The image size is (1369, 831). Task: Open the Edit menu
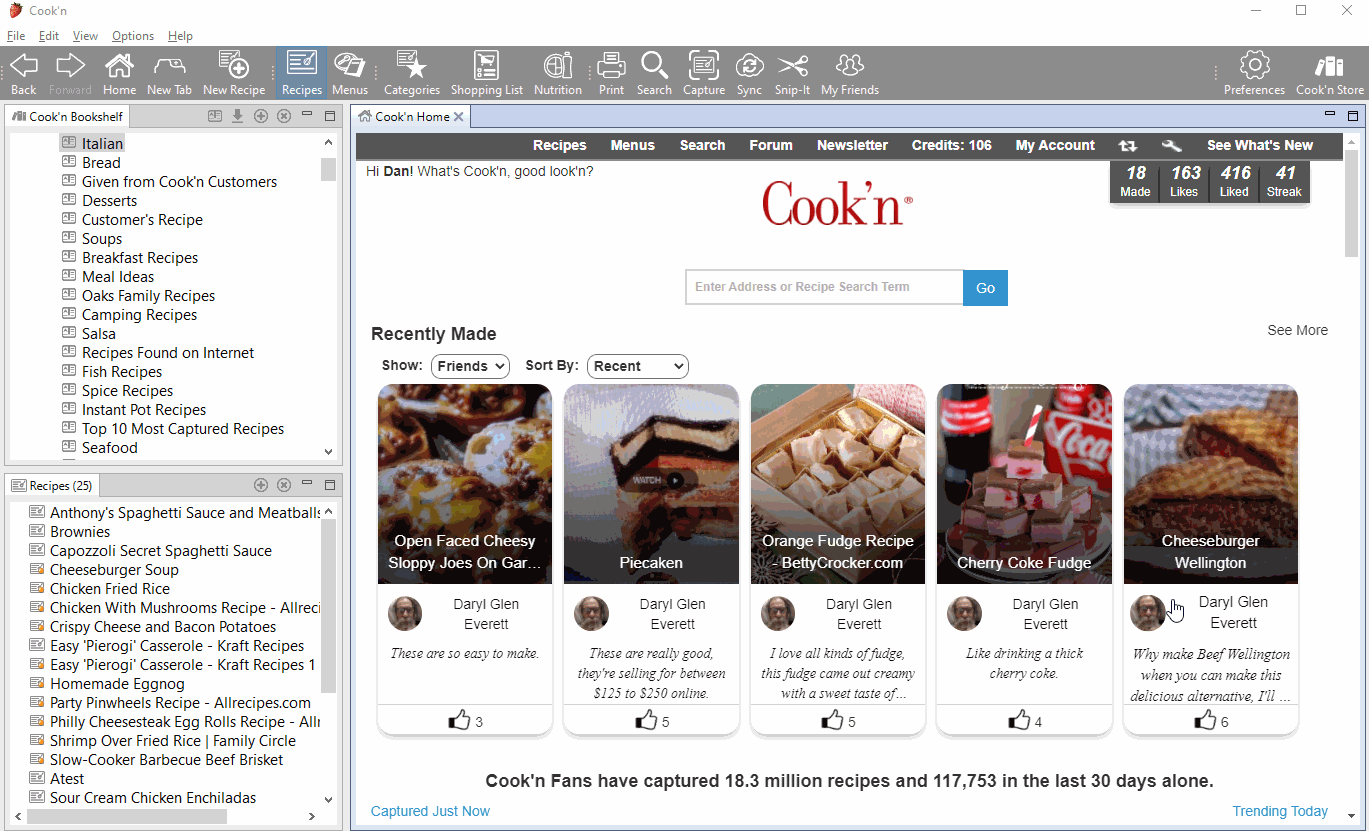[49, 36]
